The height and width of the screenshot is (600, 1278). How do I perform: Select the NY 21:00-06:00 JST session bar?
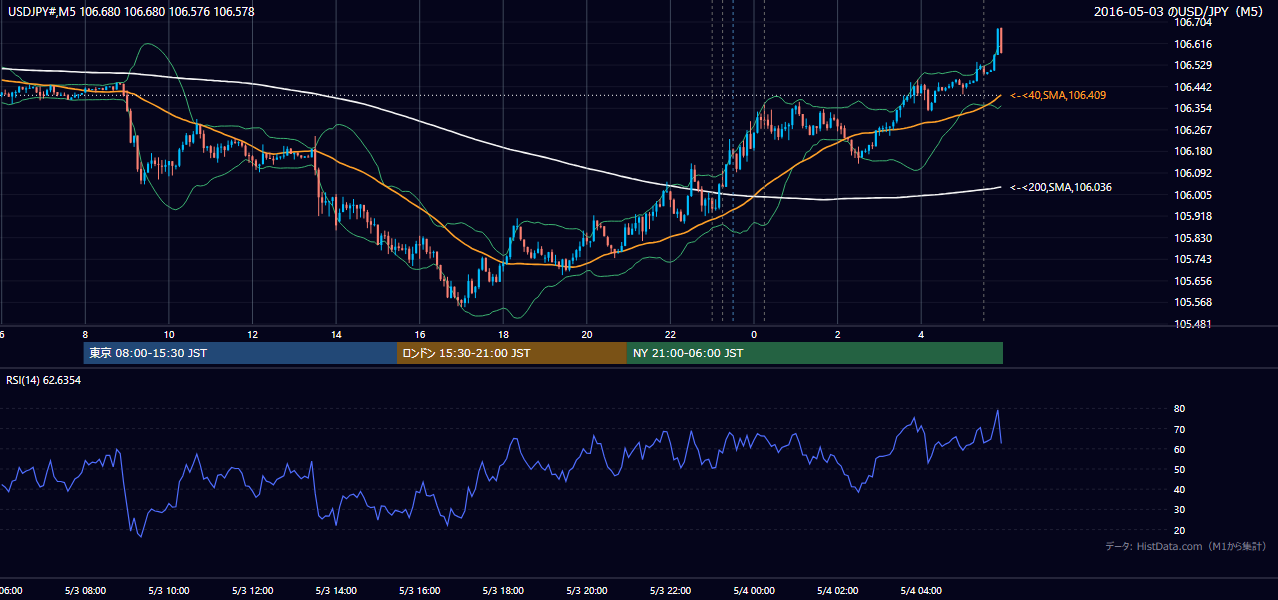(x=815, y=353)
